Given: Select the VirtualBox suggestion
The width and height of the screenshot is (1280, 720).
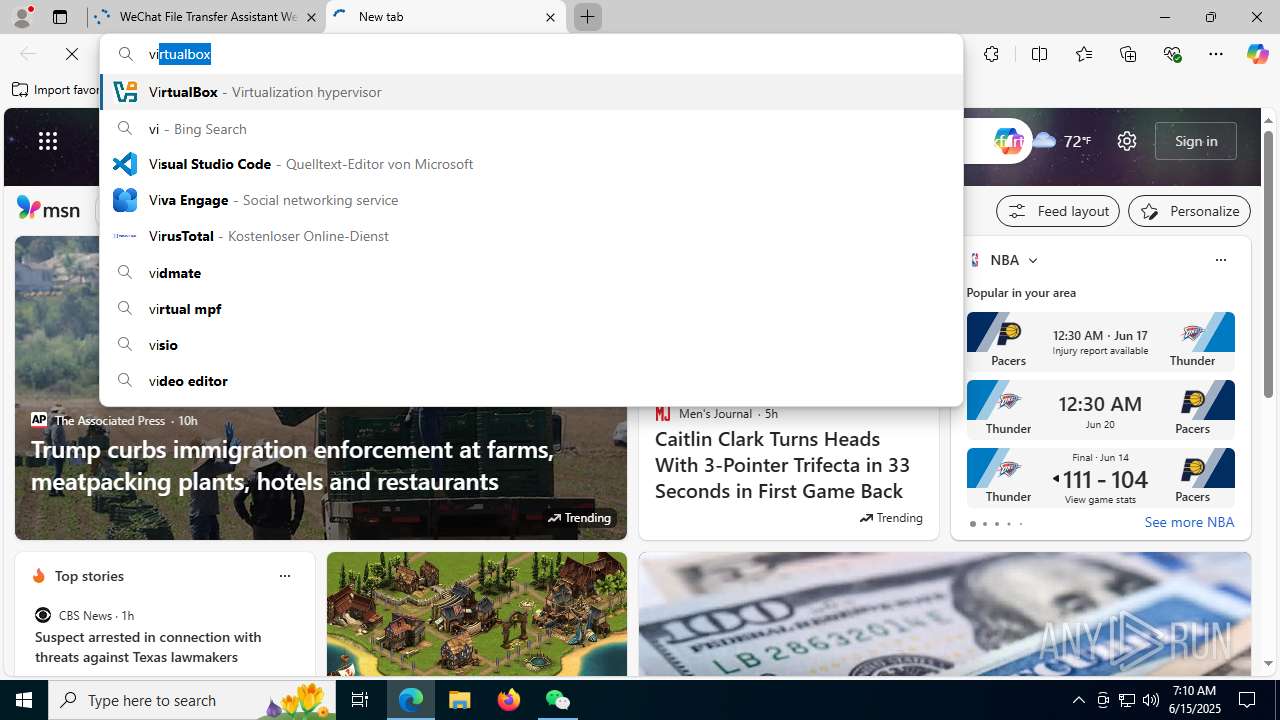Looking at the screenshot, I should (531, 92).
